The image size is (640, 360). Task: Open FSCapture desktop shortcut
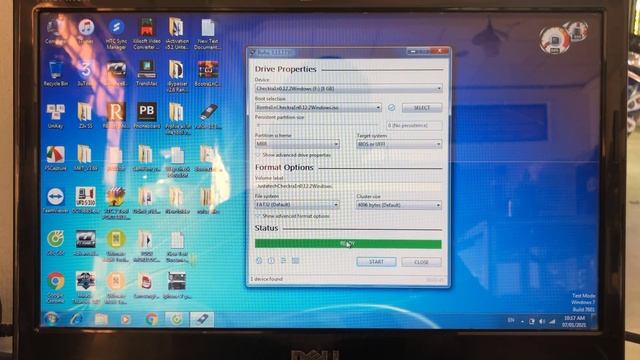[56, 158]
